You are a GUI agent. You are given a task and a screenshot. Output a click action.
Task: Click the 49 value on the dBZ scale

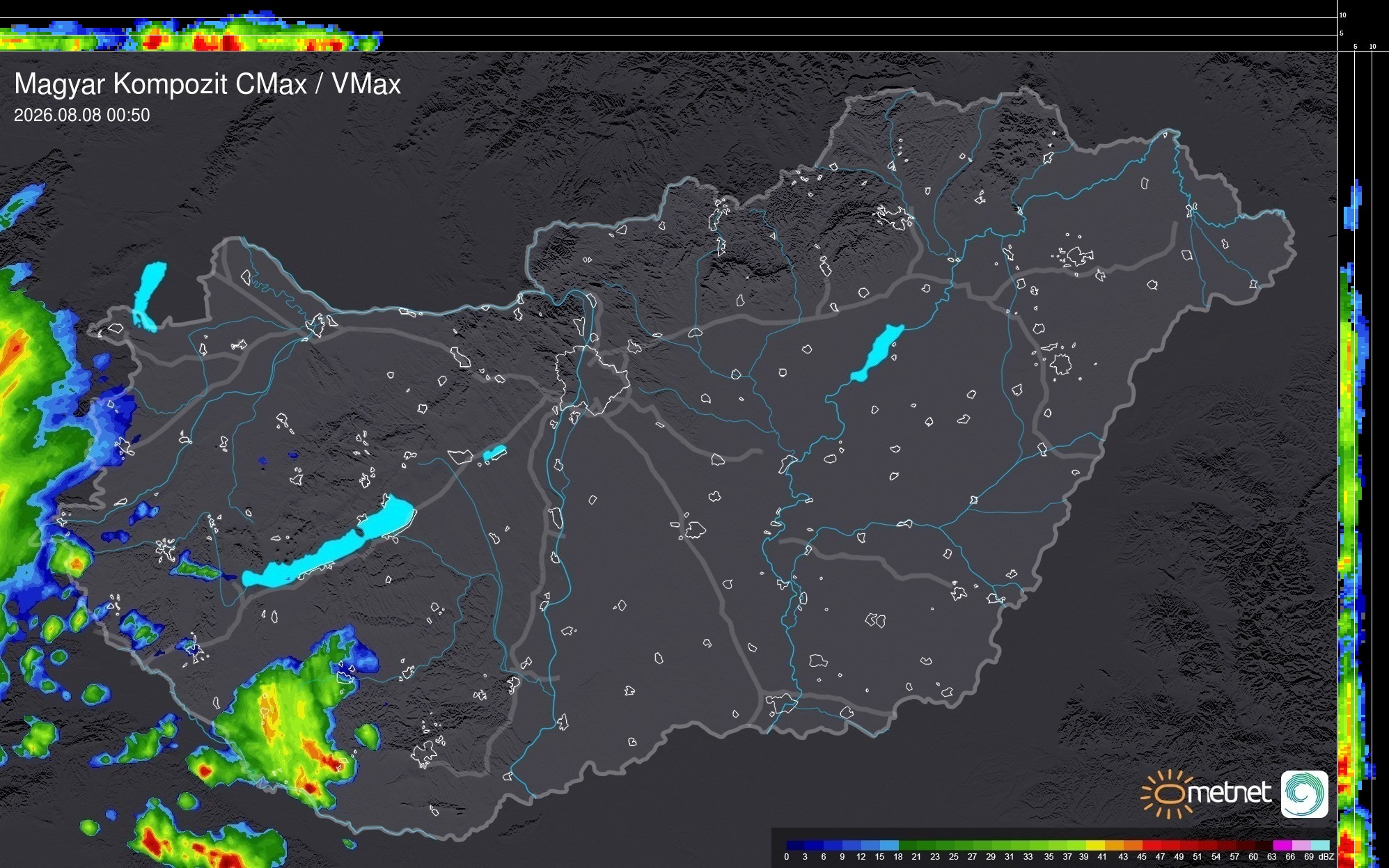pyautogui.click(x=1179, y=857)
